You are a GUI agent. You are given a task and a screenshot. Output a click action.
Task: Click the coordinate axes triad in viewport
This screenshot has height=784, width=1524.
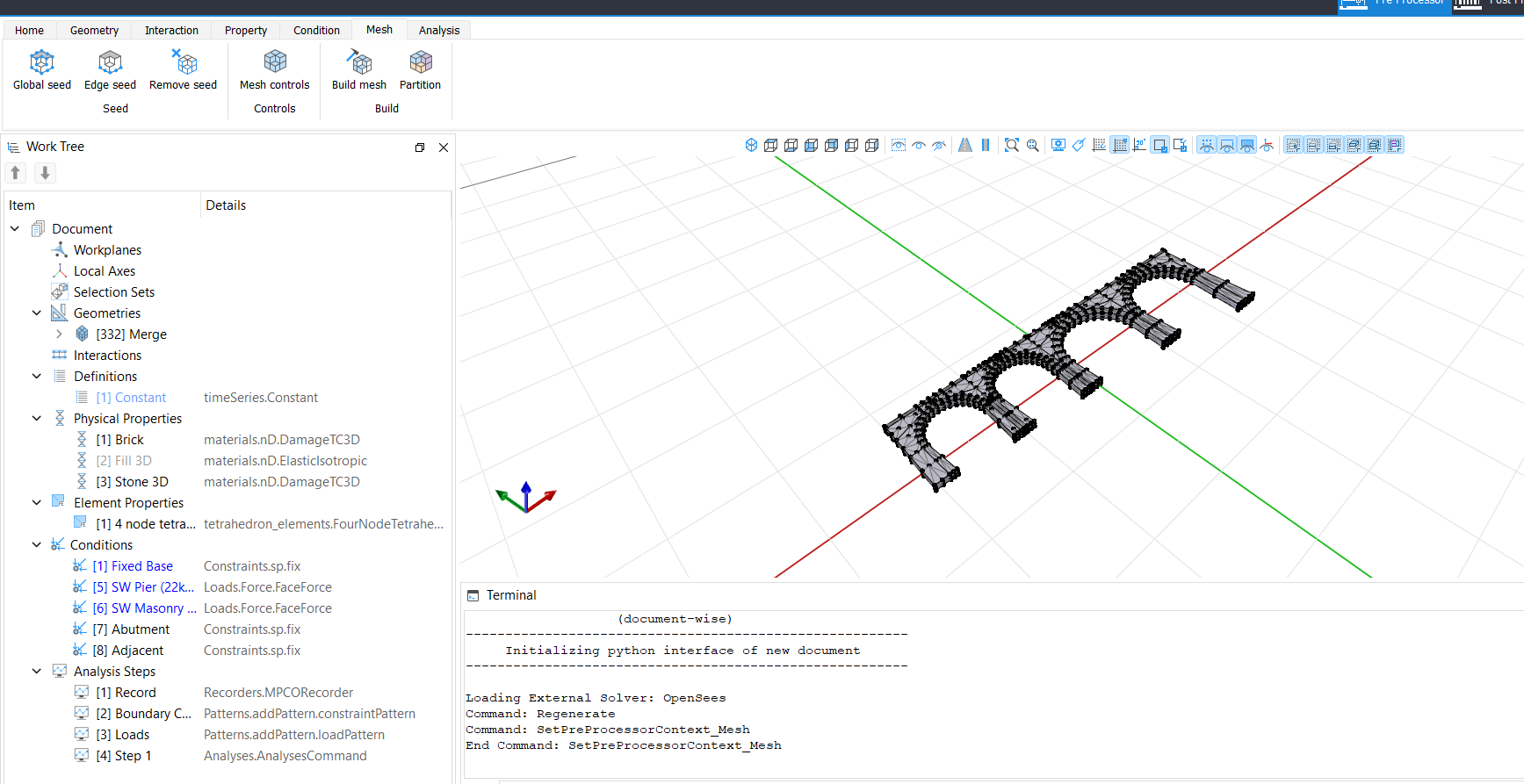click(525, 497)
